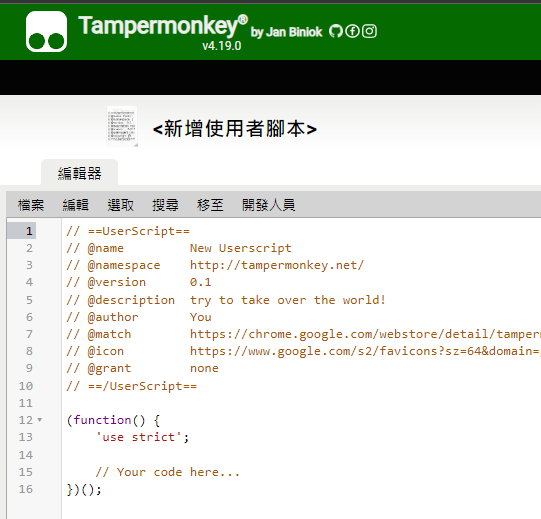Click the 'none' grant value
This screenshot has width=541, height=519.
(204, 368)
